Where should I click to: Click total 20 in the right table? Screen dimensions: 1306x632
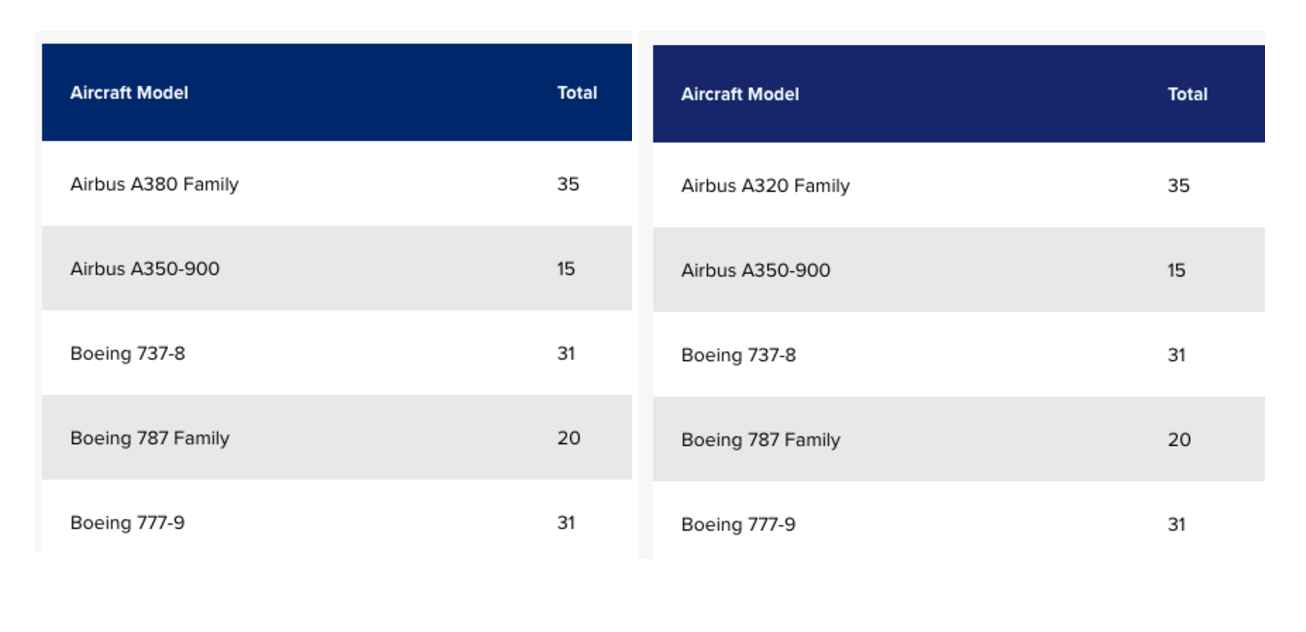tap(1180, 440)
